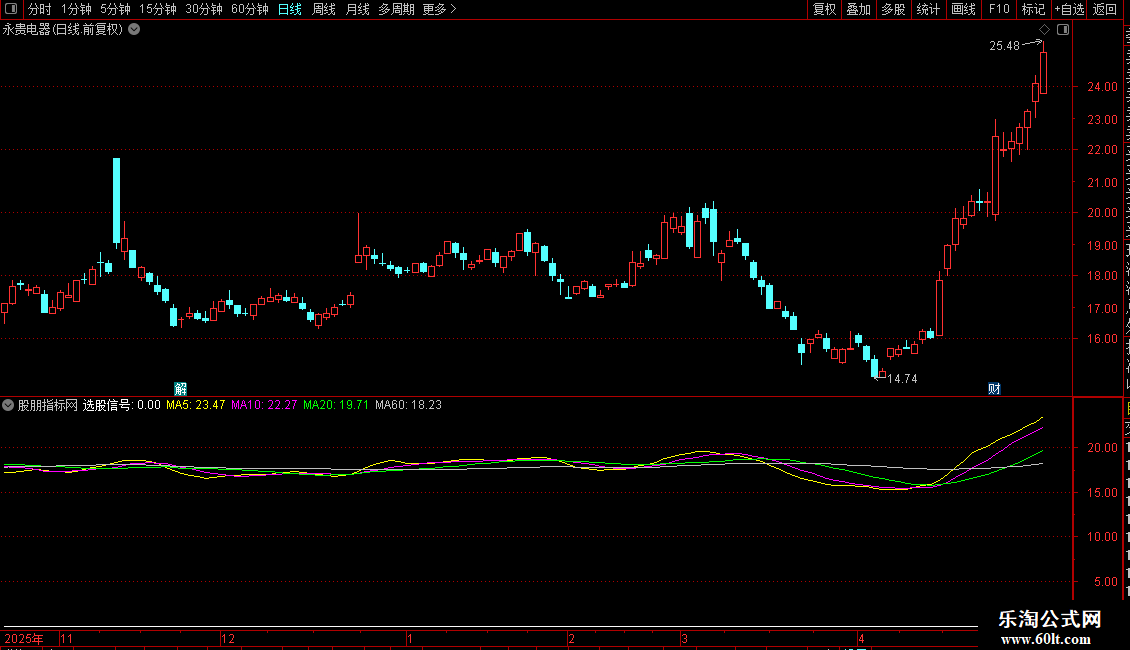Switch to 日线 daily chart
The width and height of the screenshot is (1130, 650).
(290, 9)
